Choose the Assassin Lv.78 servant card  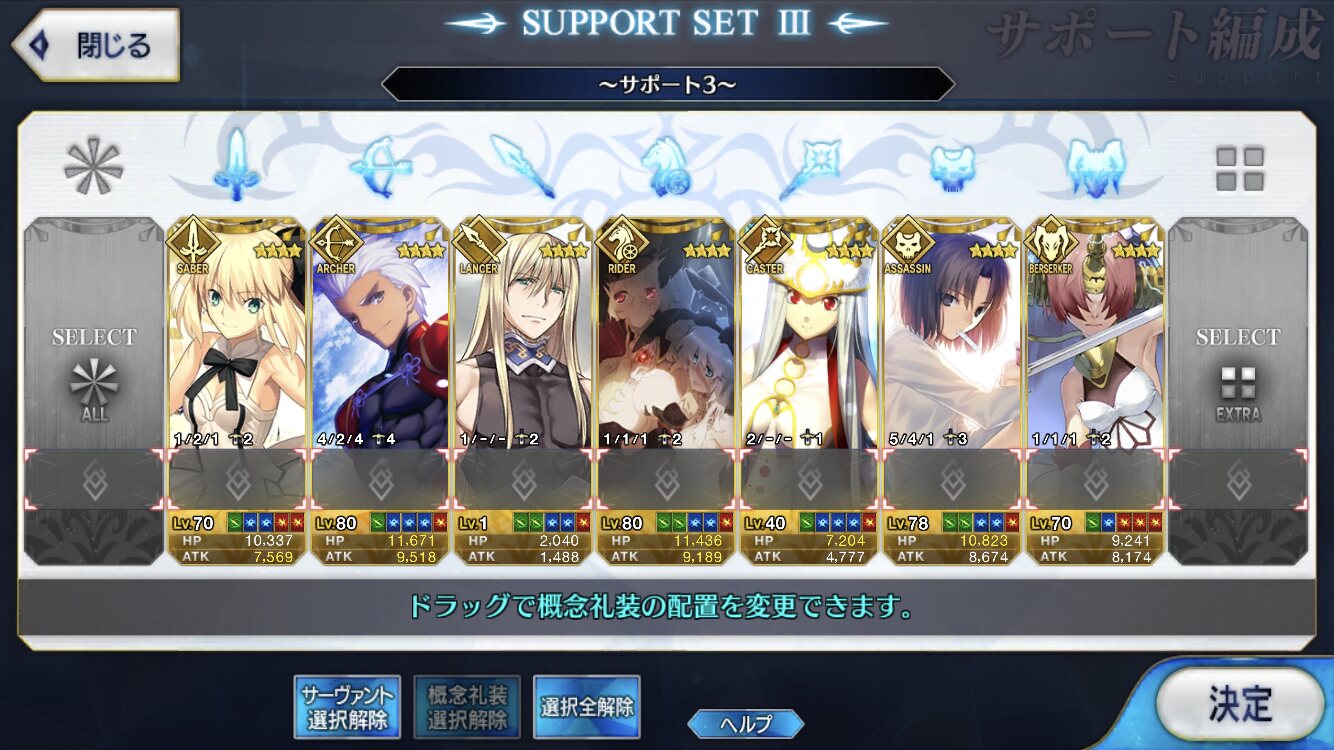pyautogui.click(x=952, y=391)
